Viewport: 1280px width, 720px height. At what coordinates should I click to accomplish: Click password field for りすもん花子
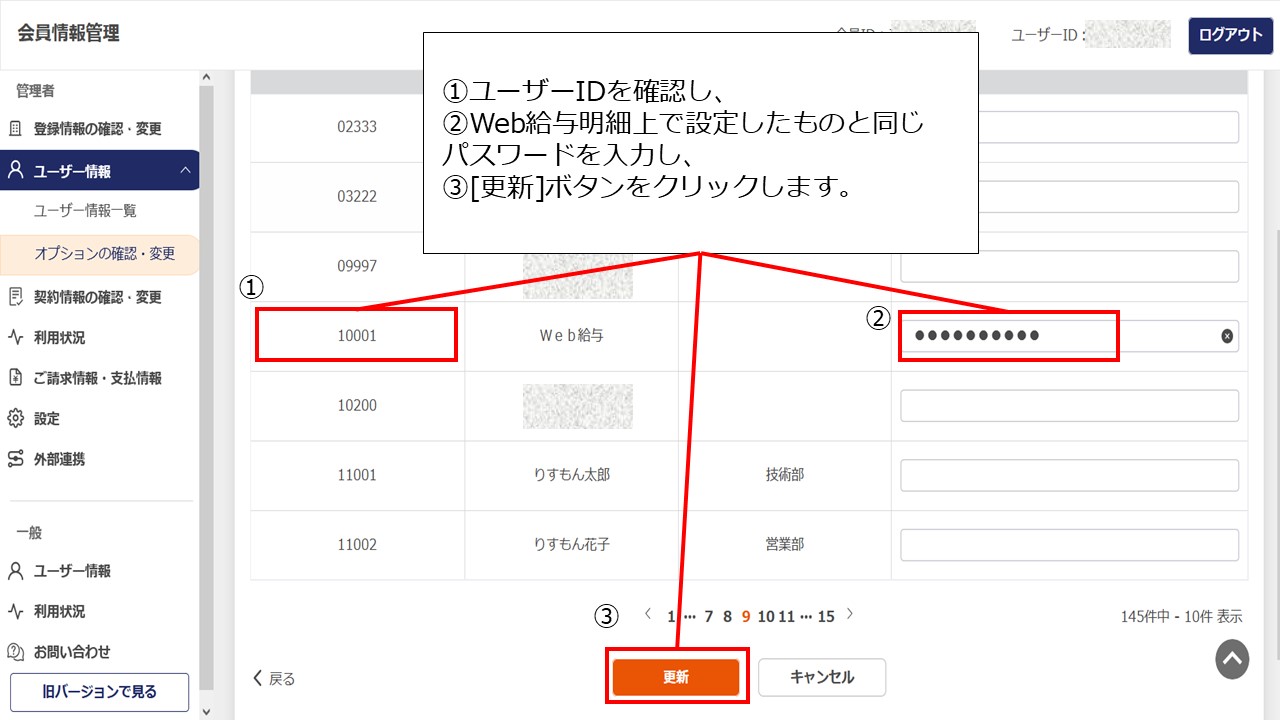point(1069,545)
